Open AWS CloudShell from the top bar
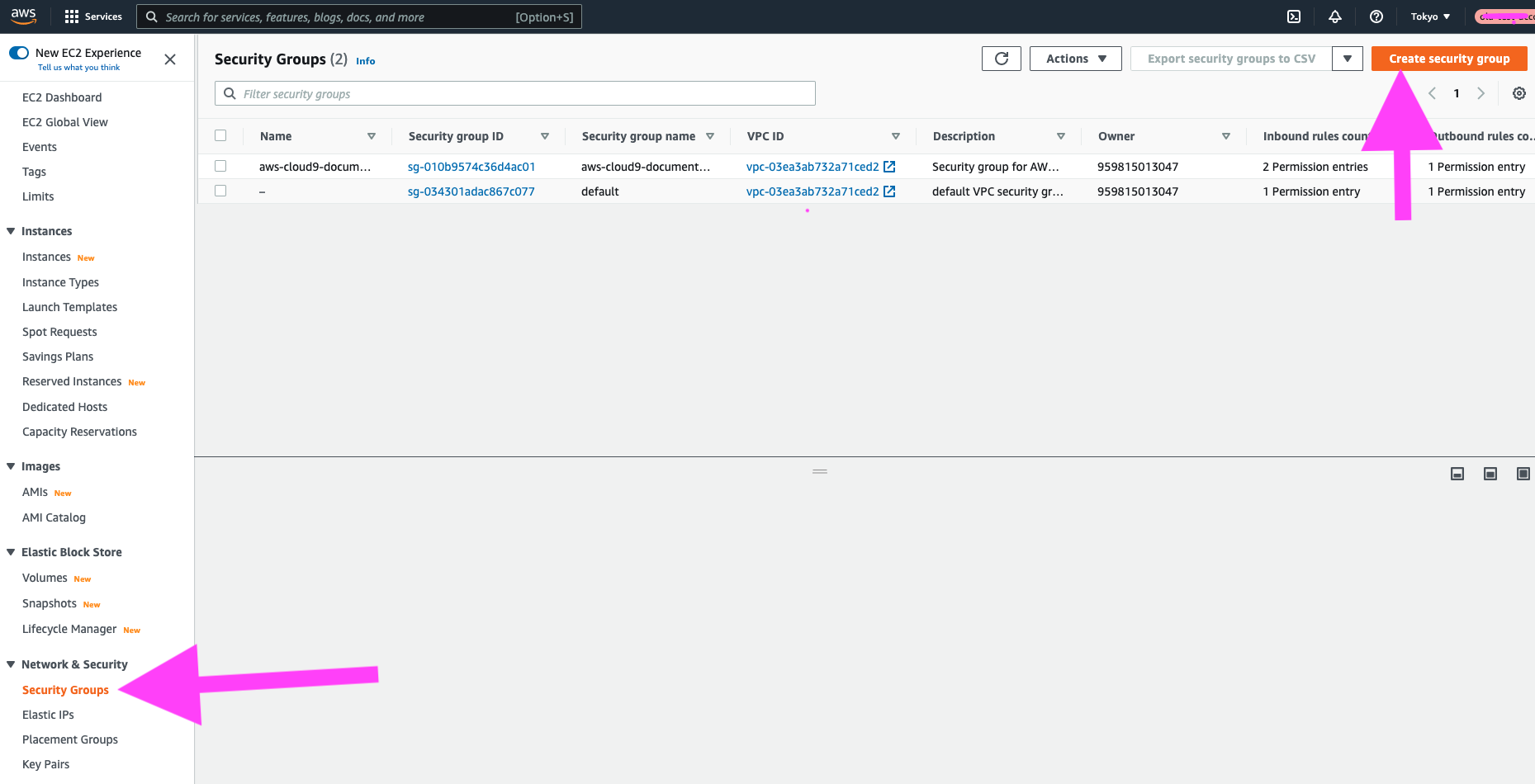The height and width of the screenshot is (784, 1535). tap(1294, 17)
